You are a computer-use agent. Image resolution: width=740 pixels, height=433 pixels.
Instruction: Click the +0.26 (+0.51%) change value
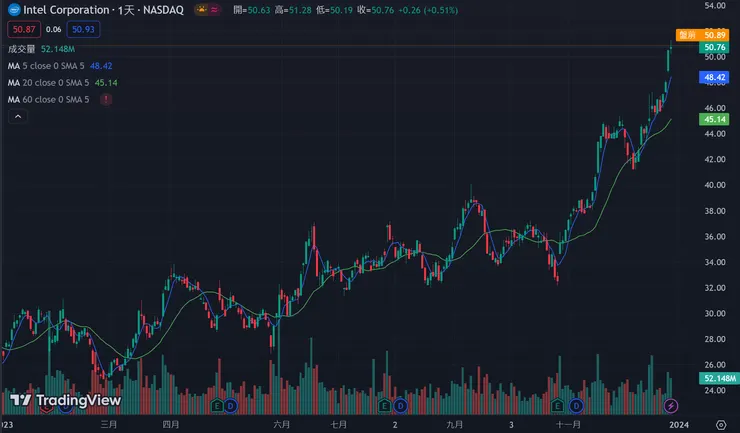click(428, 10)
